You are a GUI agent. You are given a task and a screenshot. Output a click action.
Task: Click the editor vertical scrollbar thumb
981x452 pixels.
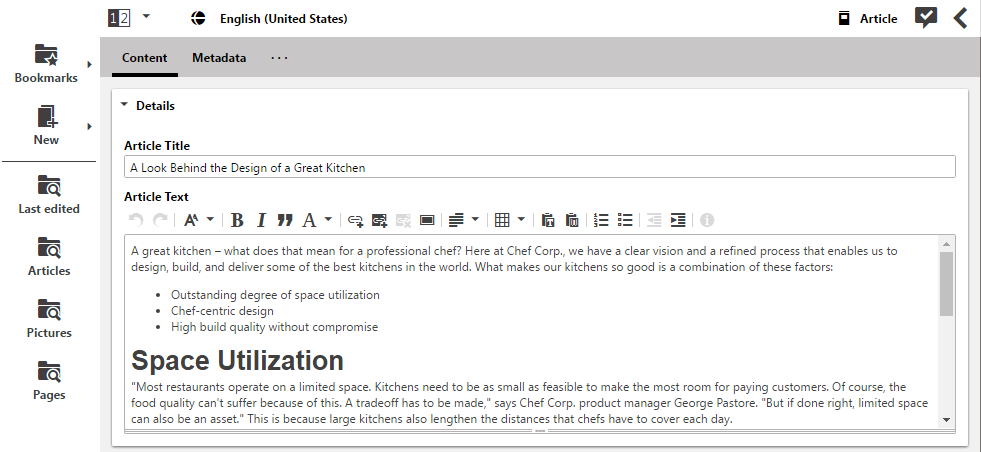946,284
